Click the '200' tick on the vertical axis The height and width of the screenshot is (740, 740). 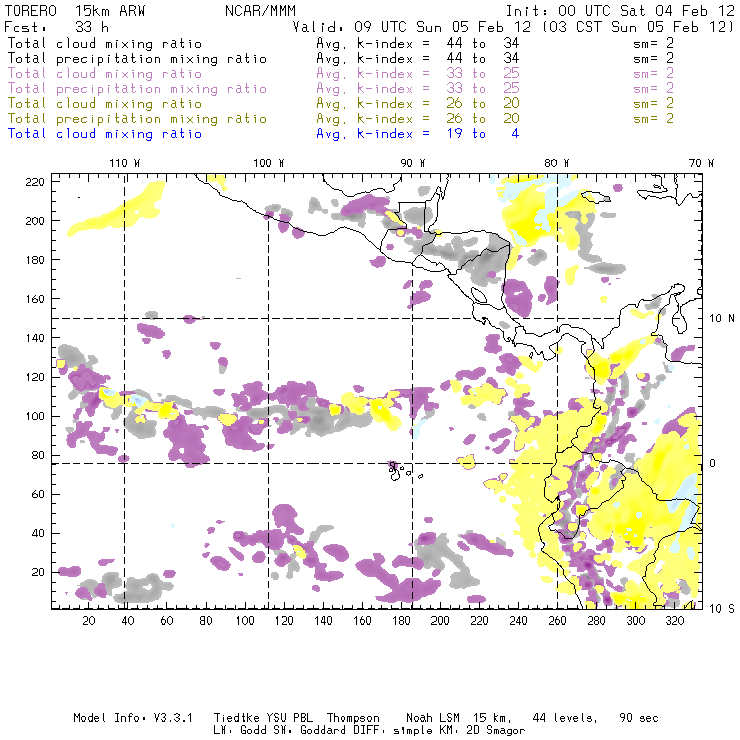pyautogui.click(x=35, y=221)
